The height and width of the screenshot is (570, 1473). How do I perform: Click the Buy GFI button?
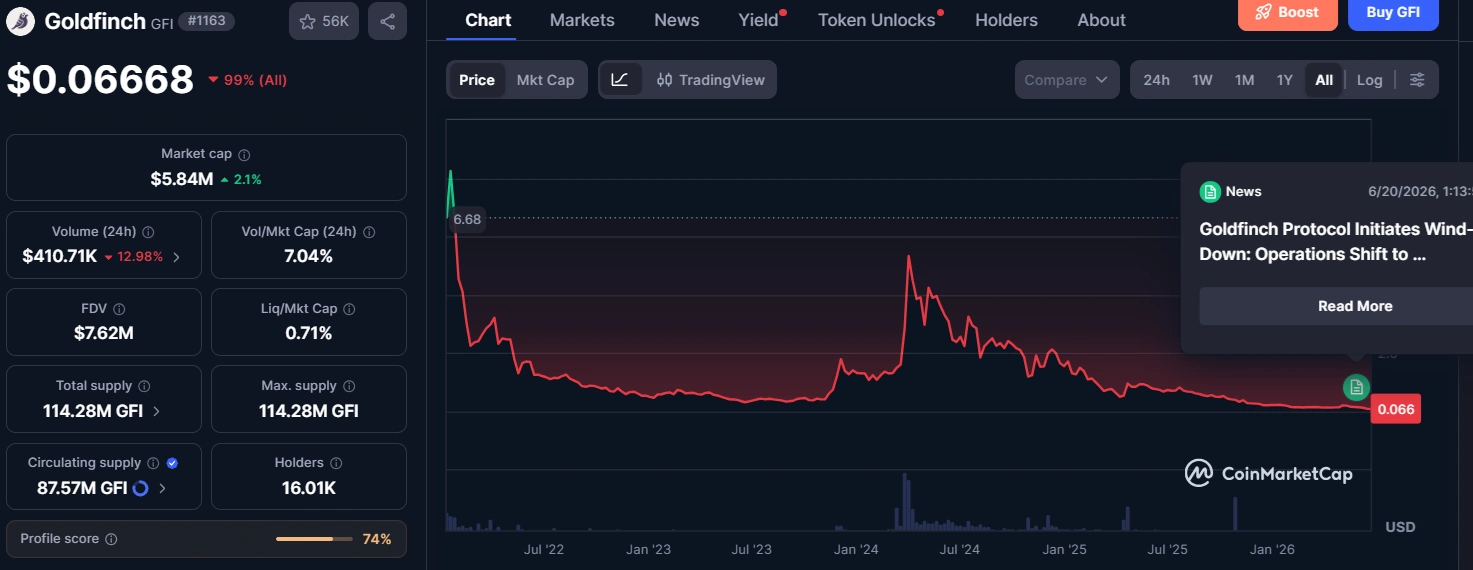point(1393,13)
